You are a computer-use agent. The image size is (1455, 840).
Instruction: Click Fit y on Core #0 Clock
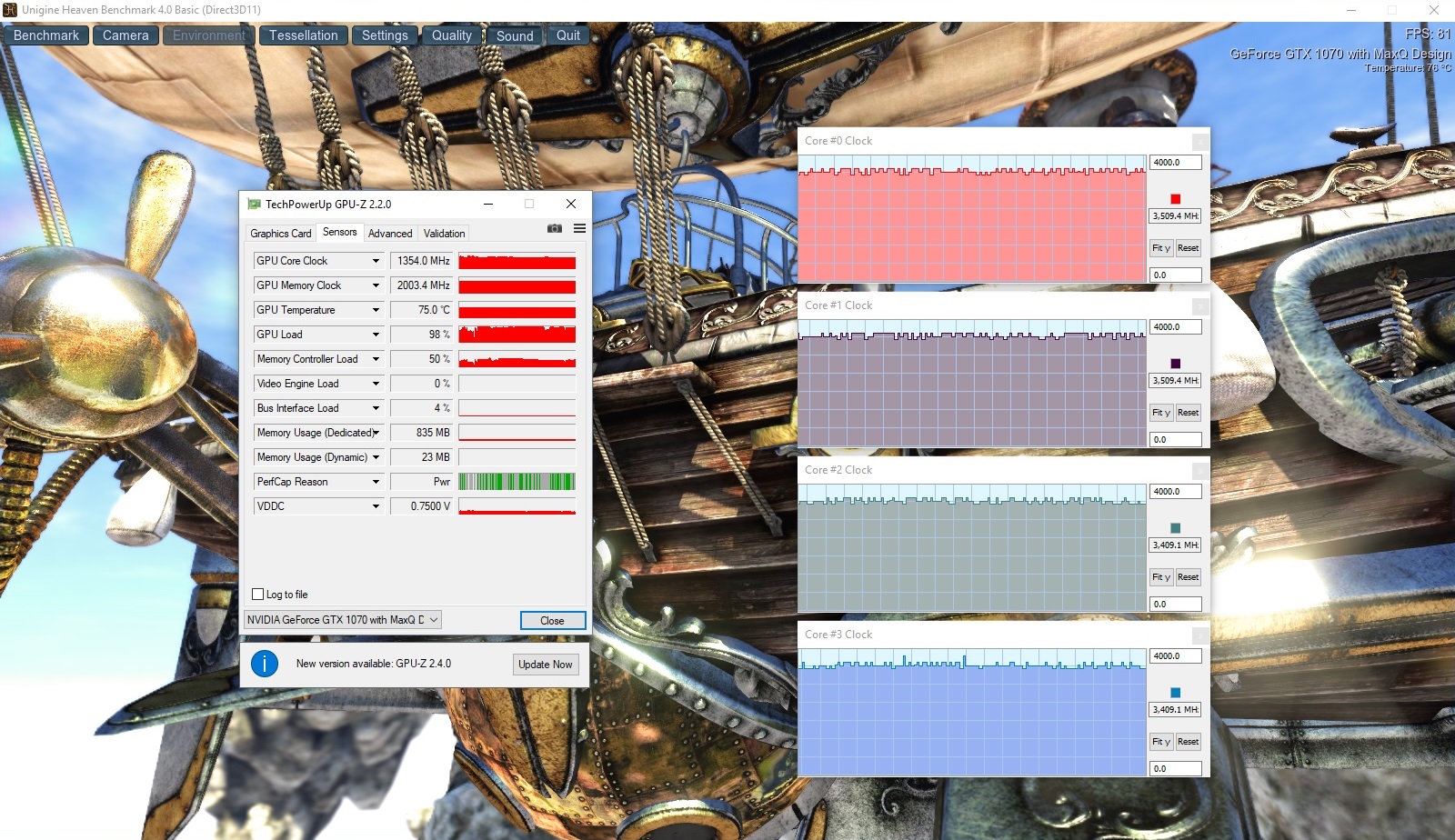click(1161, 248)
